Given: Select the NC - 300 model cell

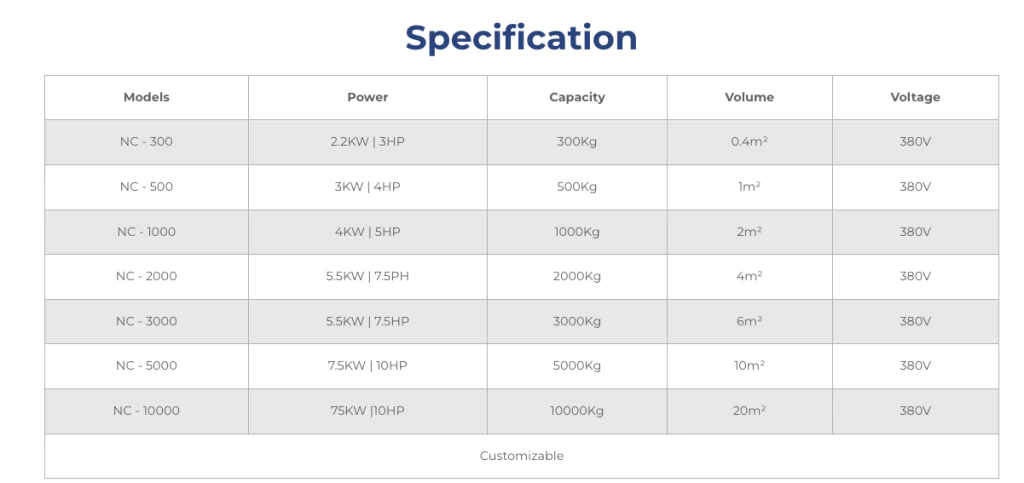Looking at the screenshot, I should tap(146, 142).
